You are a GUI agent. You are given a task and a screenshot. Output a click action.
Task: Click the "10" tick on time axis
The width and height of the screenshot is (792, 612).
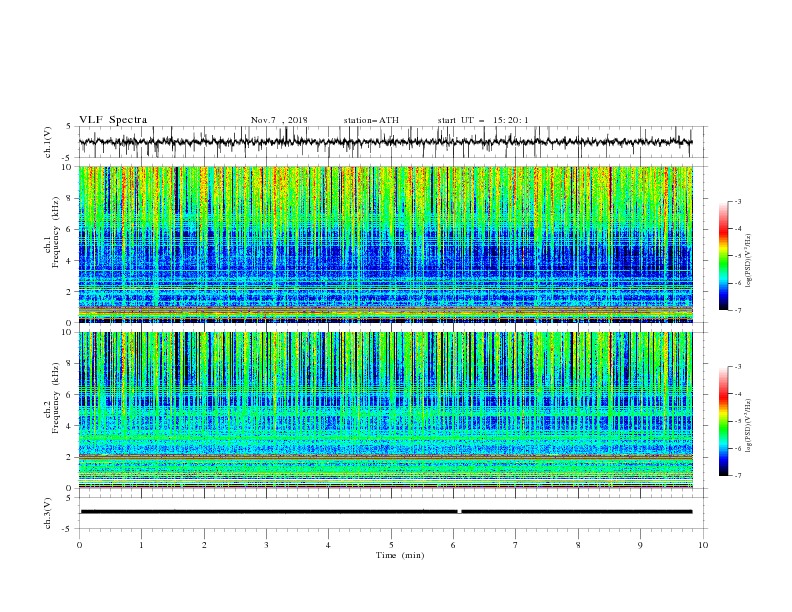703,545
